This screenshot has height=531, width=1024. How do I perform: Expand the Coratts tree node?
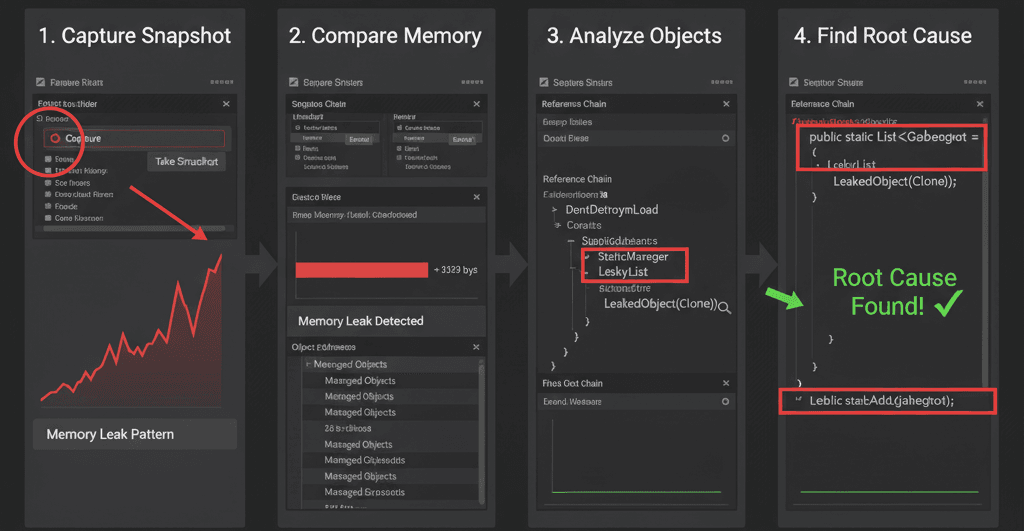(557, 225)
